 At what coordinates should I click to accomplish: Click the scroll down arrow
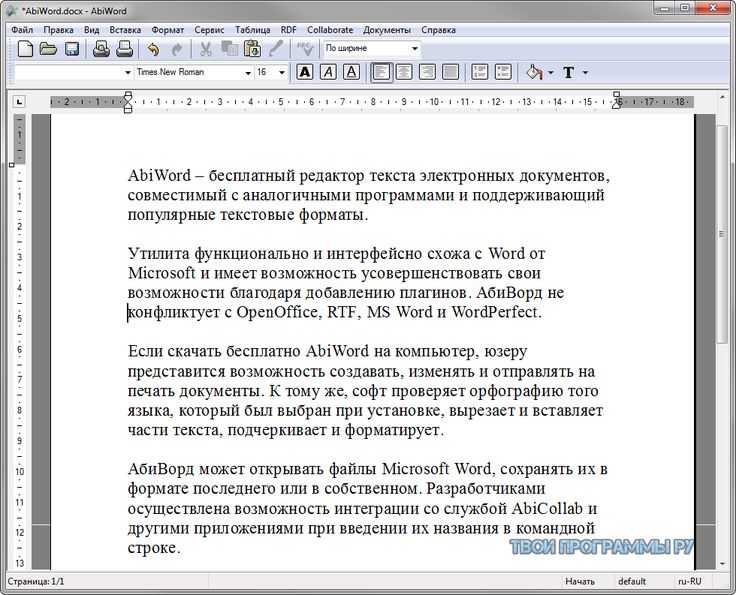coord(722,564)
